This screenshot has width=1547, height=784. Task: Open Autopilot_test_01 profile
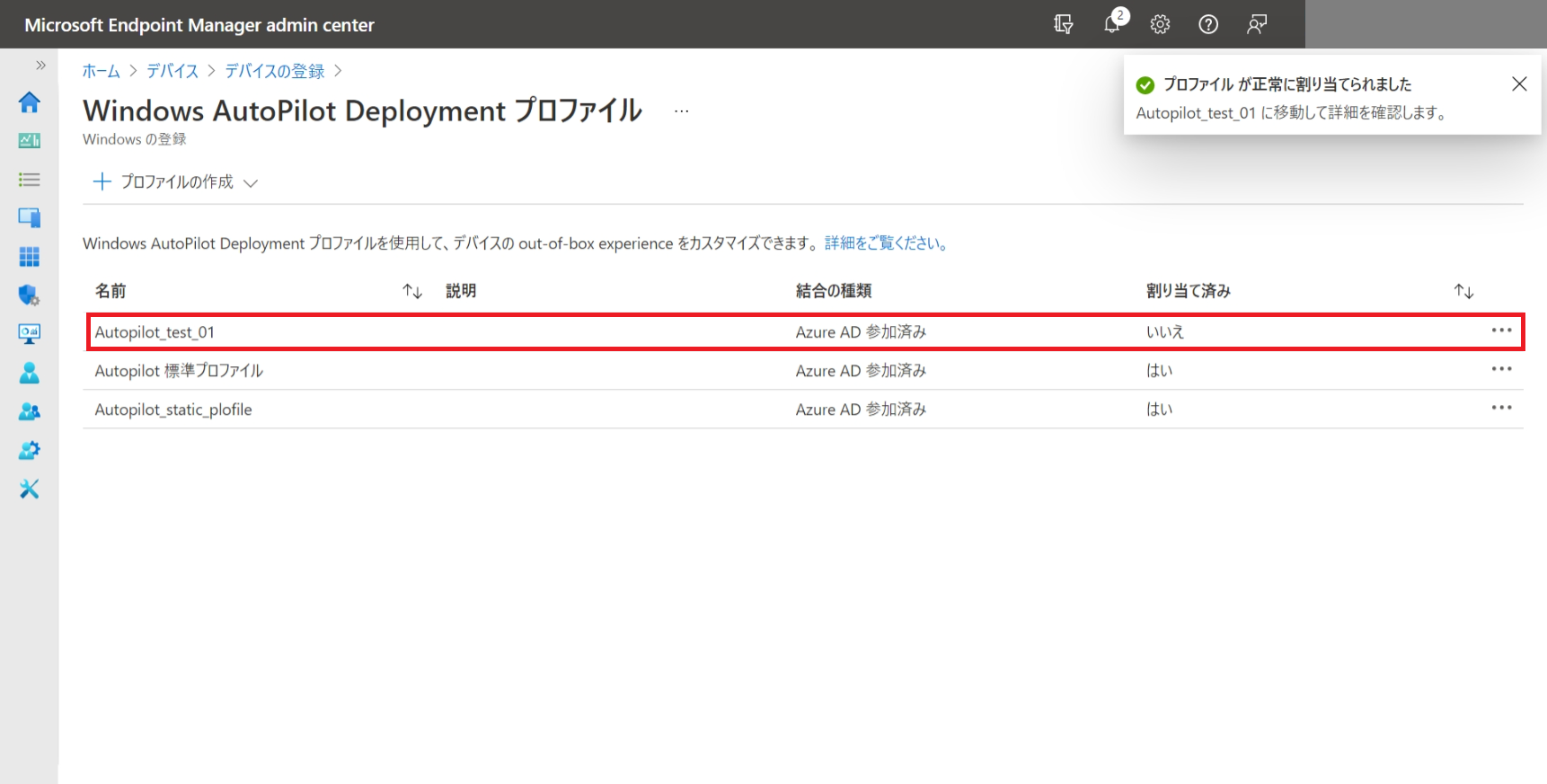point(155,332)
